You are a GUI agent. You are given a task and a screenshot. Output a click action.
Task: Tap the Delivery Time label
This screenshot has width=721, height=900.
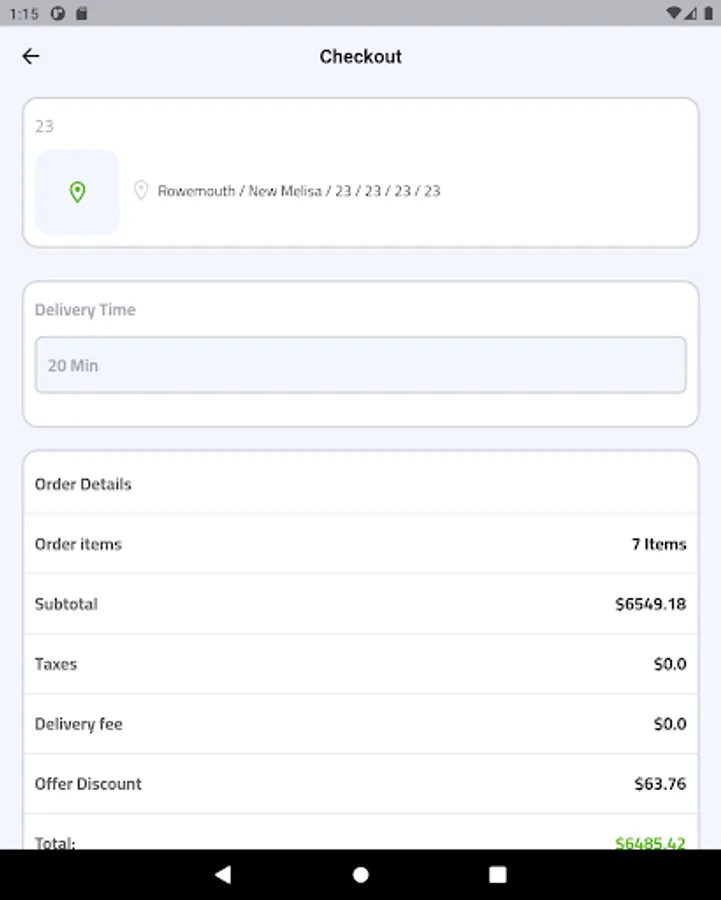coord(85,310)
